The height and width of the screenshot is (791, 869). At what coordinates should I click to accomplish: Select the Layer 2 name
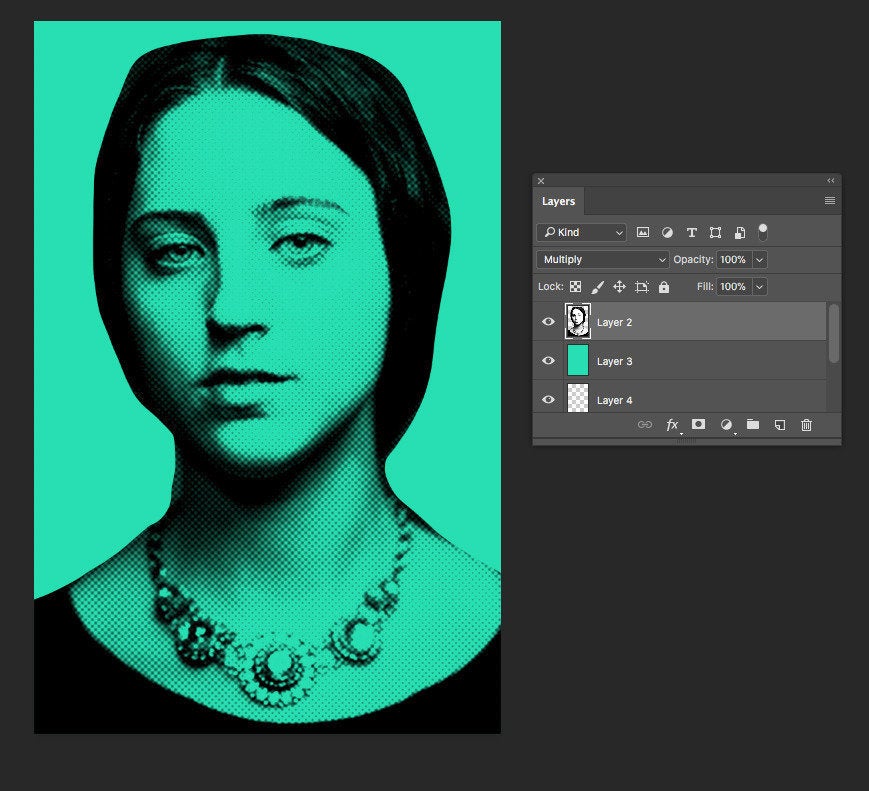[614, 322]
